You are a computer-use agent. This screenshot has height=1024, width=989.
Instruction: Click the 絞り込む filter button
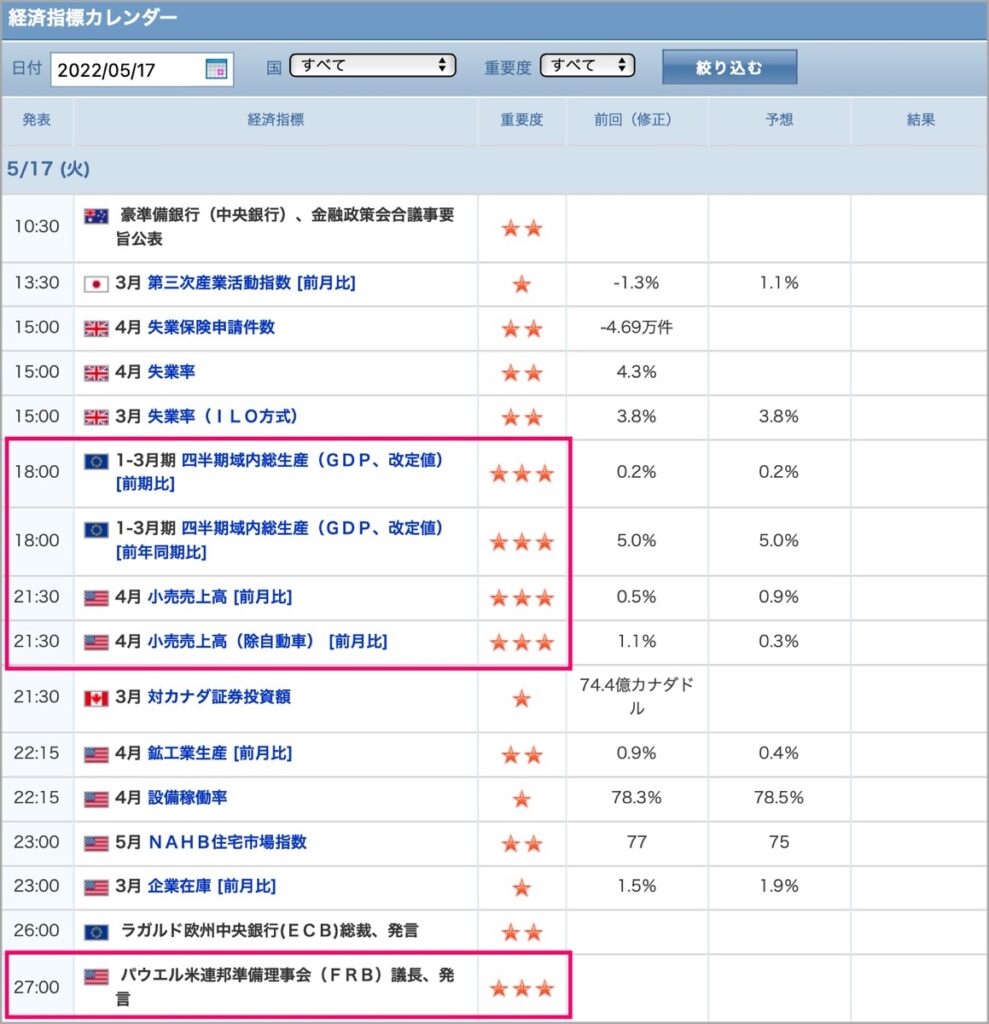730,67
